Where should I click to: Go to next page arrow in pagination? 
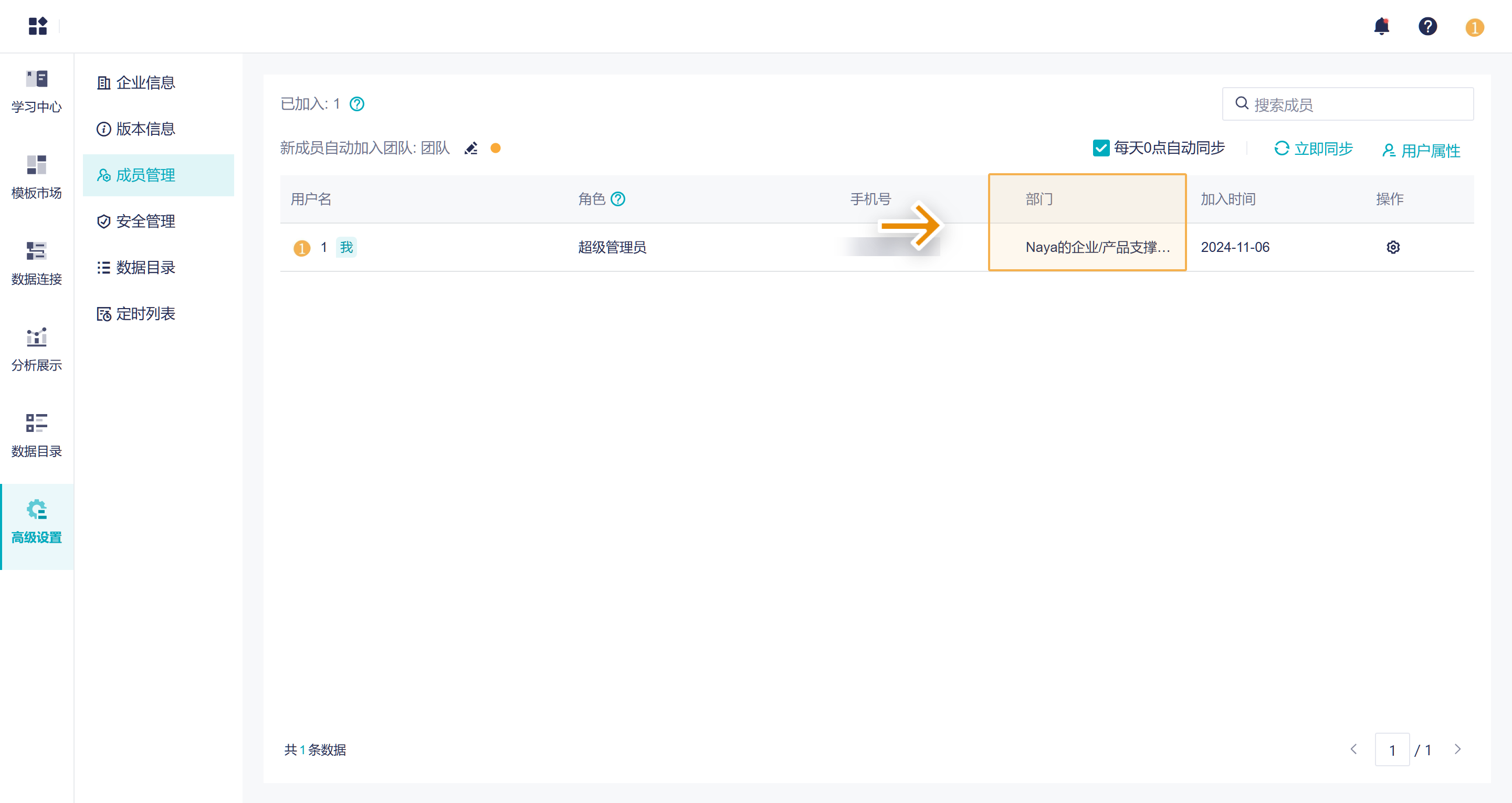pyautogui.click(x=1457, y=749)
